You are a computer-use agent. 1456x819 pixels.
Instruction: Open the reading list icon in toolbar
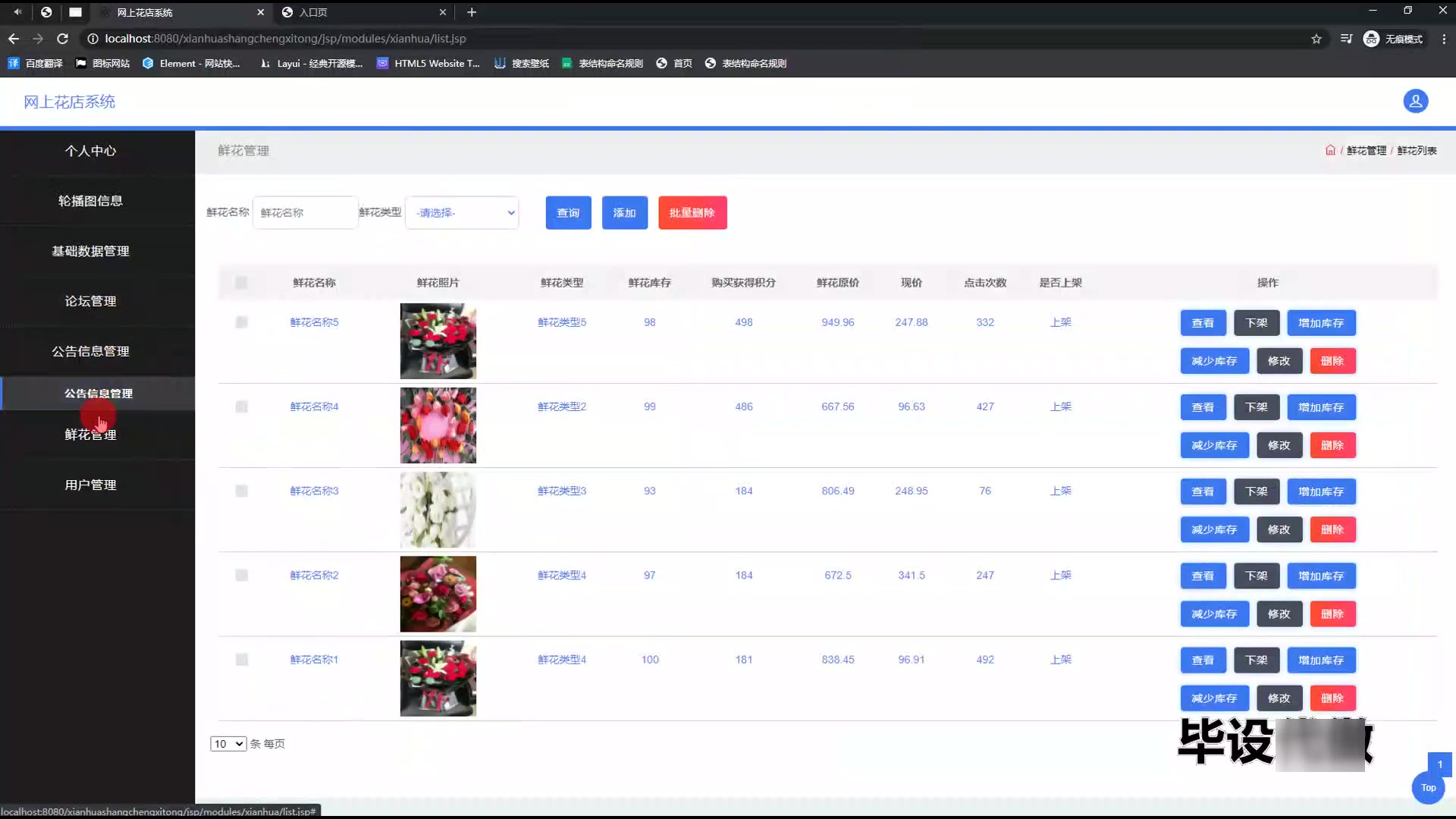click(x=1346, y=39)
